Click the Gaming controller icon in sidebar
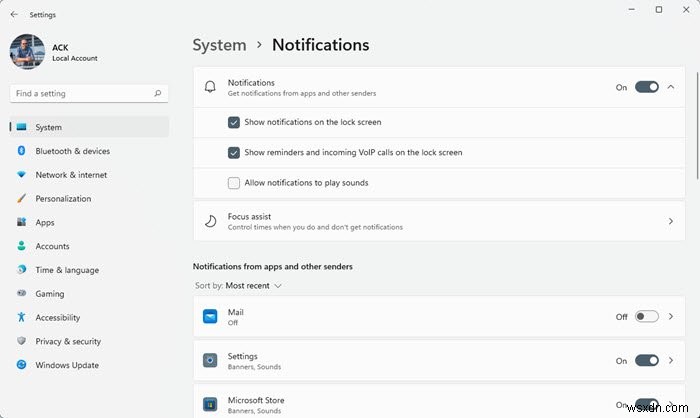 pyautogui.click(x=21, y=294)
